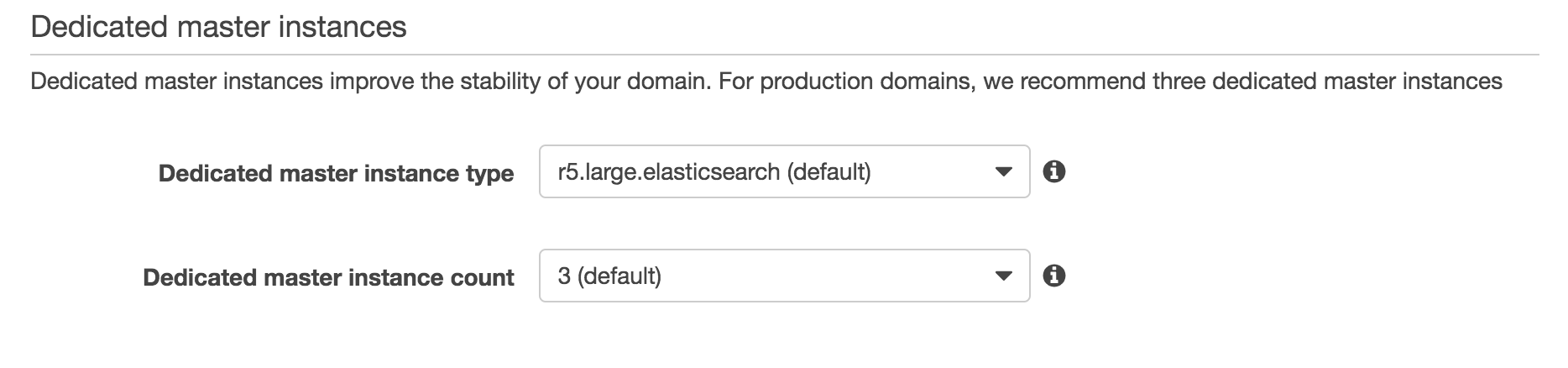Click the 'Dedicated master instance count' label

(328, 277)
